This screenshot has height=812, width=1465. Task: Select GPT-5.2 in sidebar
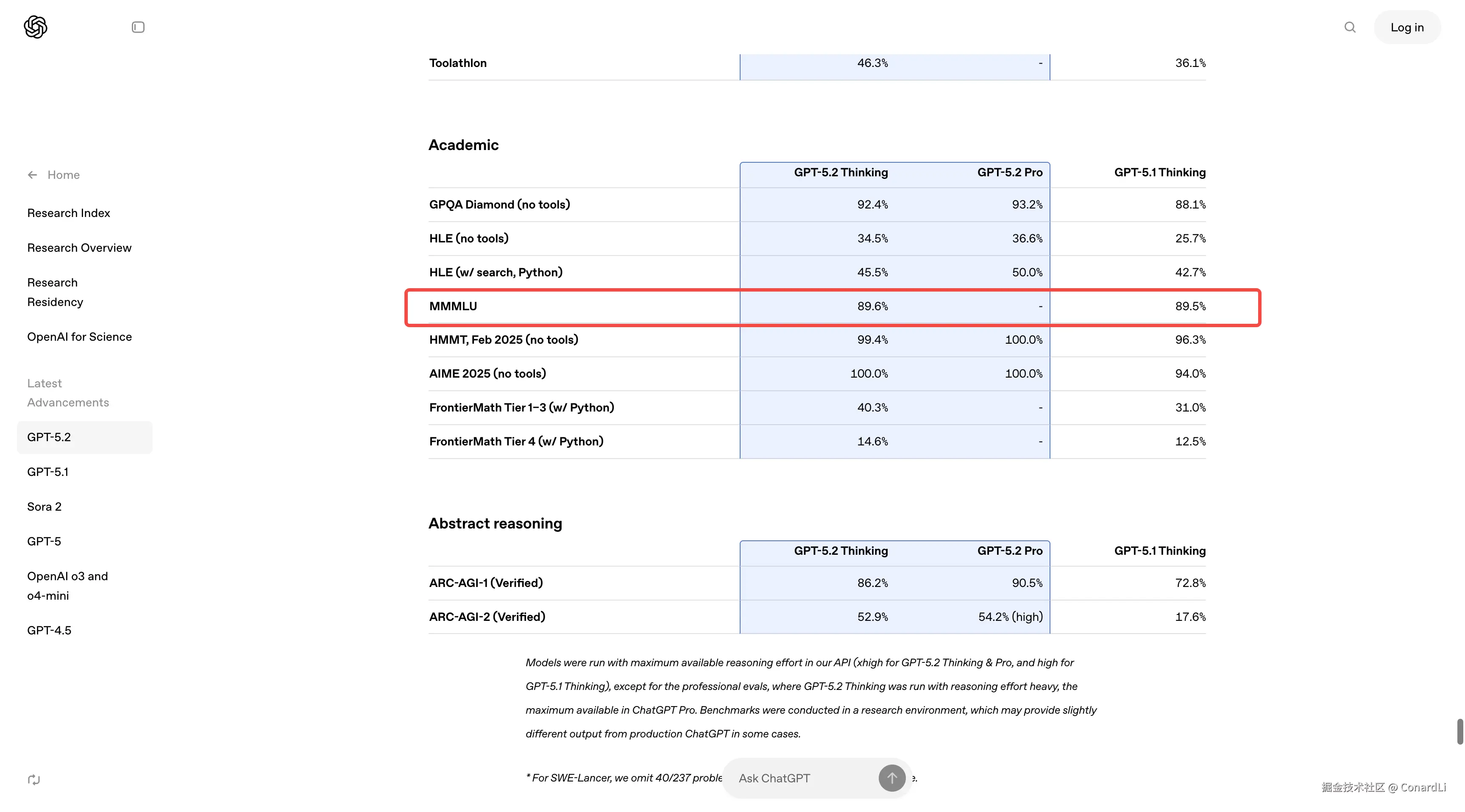tap(49, 437)
